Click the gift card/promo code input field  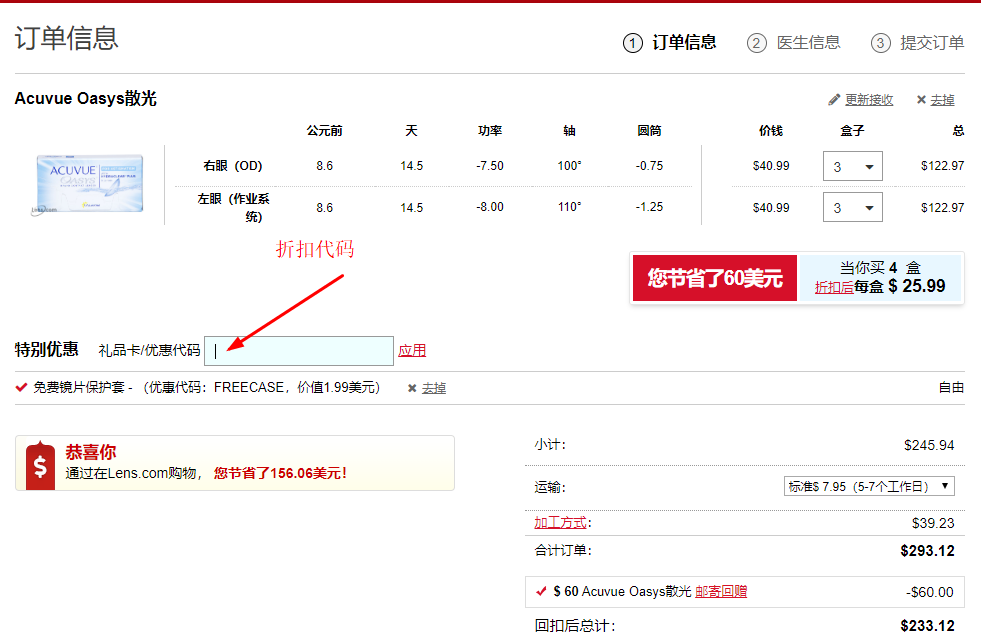pyautogui.click(x=299, y=351)
